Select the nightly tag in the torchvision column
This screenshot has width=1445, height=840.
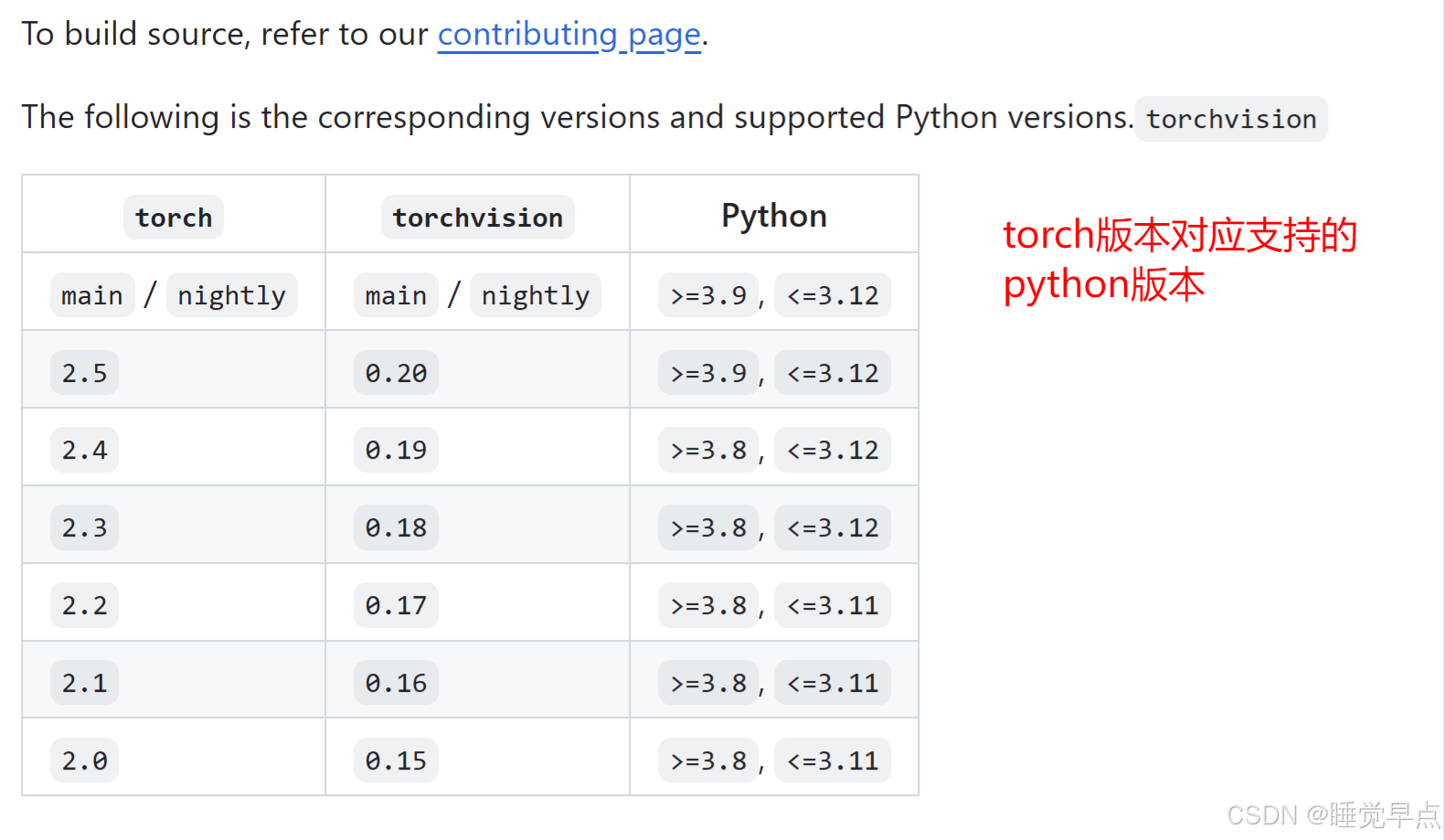[535, 295]
